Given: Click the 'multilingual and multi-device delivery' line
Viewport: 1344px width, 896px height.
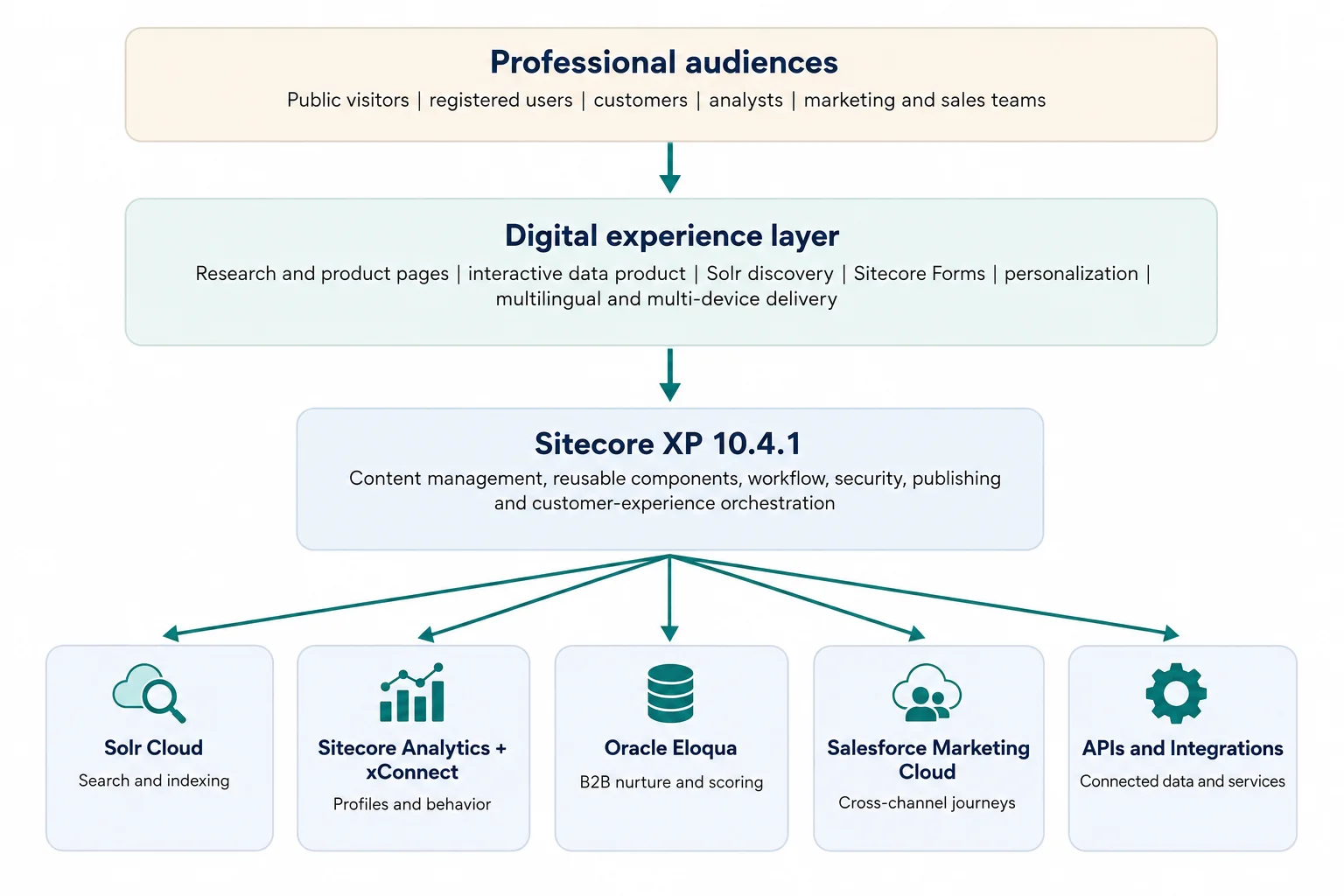Looking at the screenshot, I should point(667,299).
